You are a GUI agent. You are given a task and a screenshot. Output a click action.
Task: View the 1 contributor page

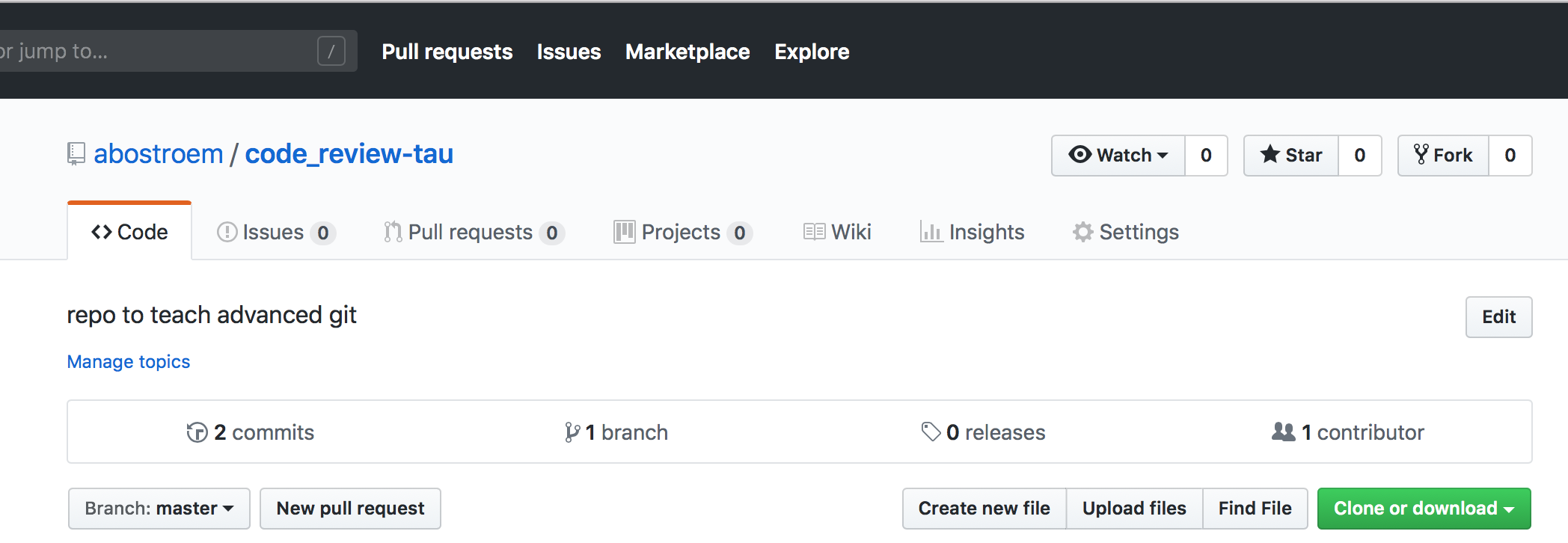pos(1348,432)
